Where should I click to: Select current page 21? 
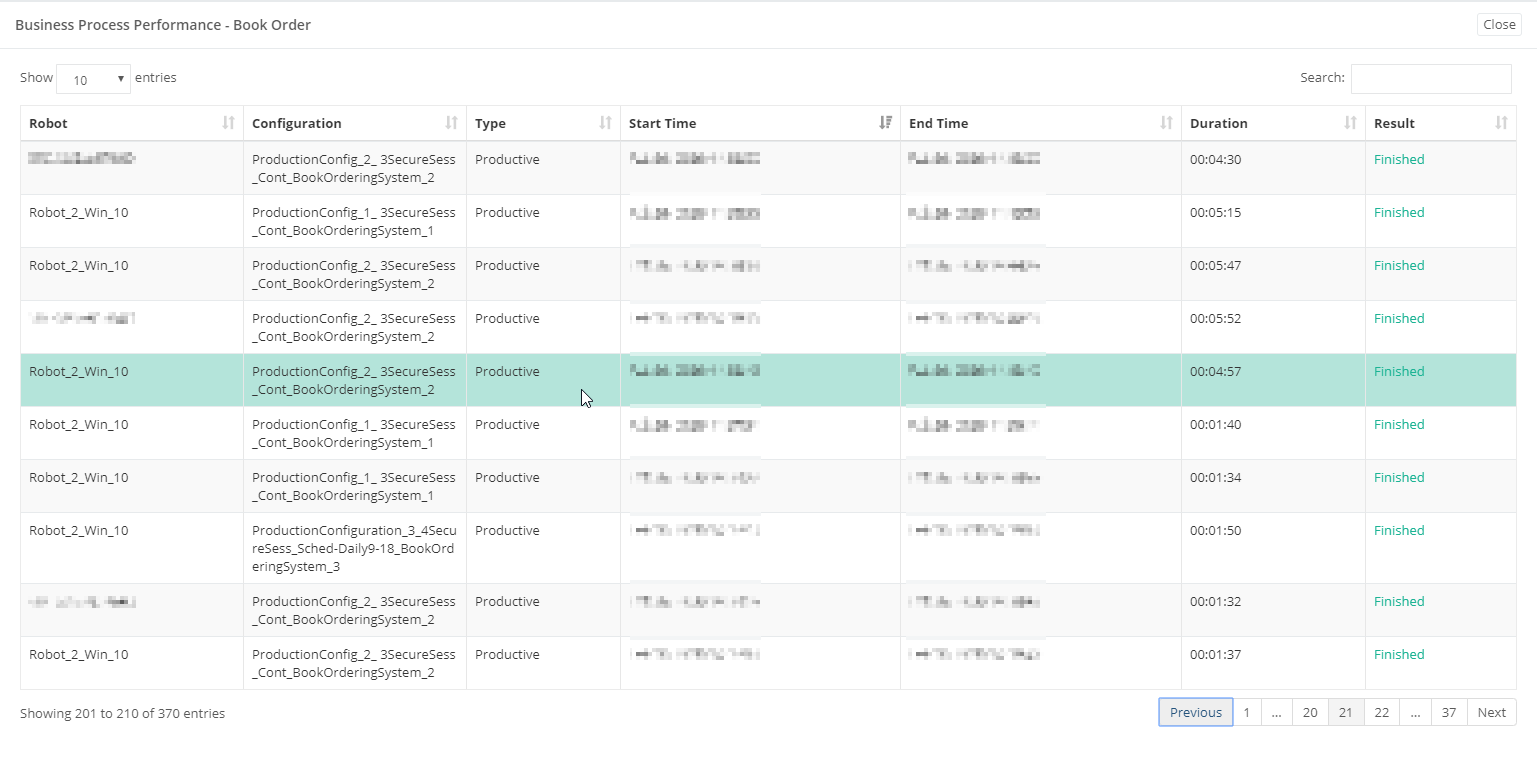pyautogui.click(x=1346, y=712)
